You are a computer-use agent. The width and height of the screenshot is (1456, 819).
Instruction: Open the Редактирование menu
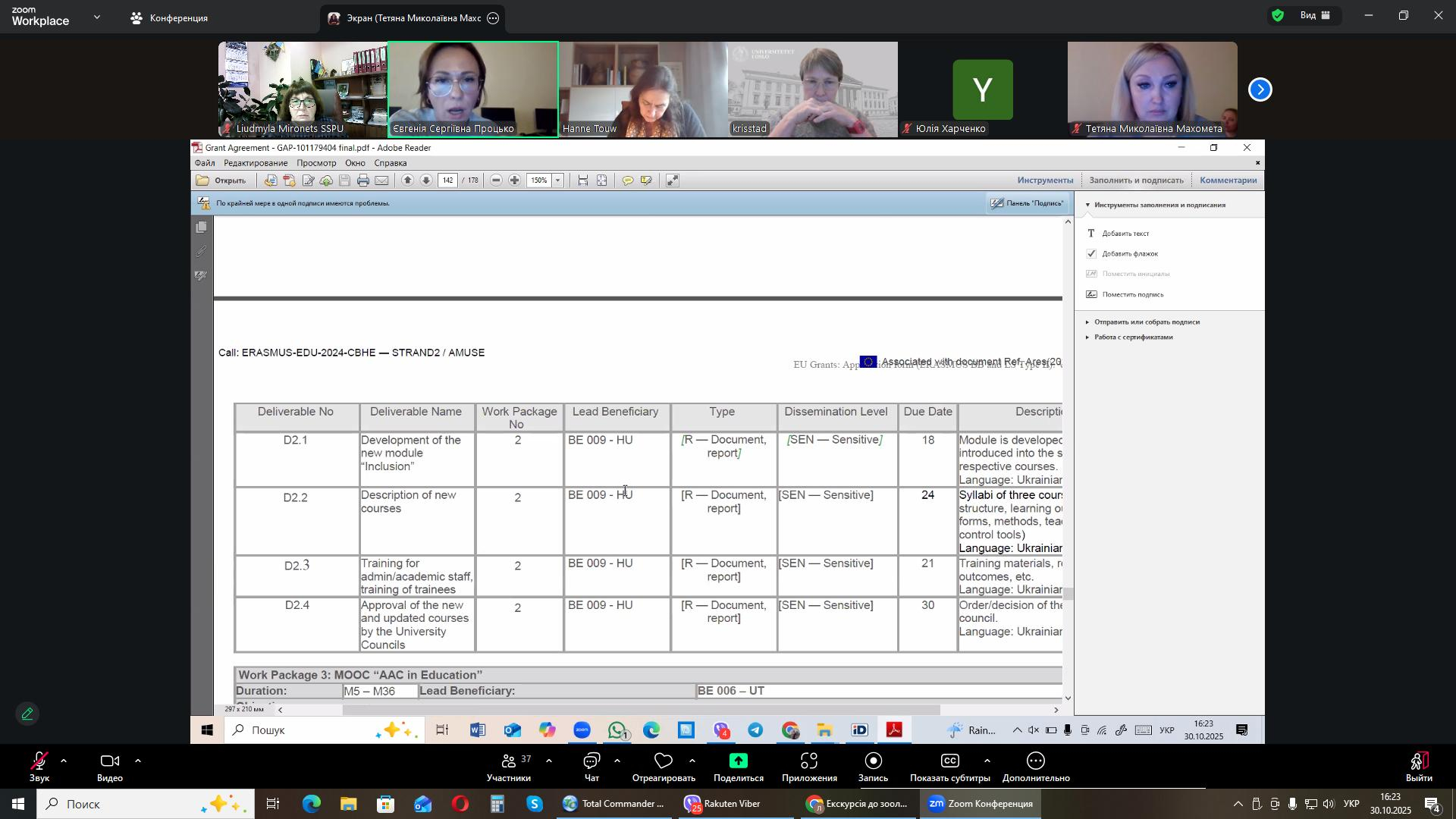tap(256, 163)
